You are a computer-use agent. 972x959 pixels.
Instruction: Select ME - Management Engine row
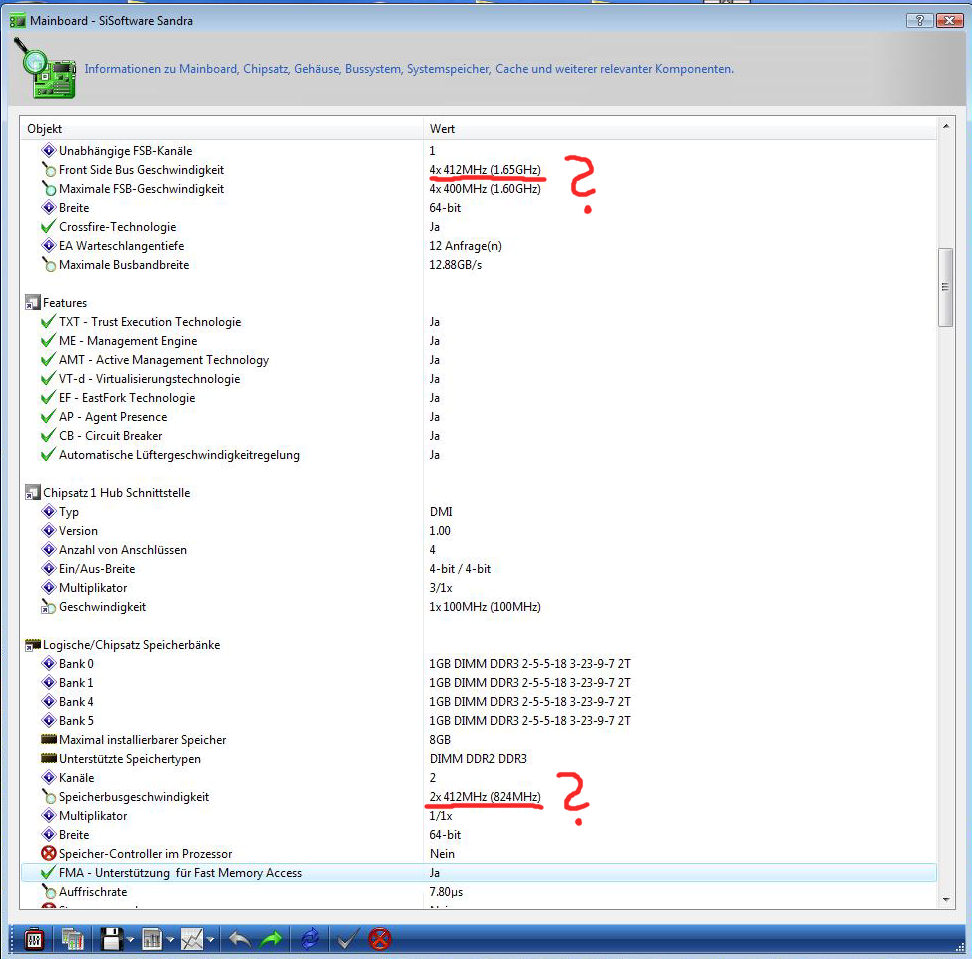479,341
